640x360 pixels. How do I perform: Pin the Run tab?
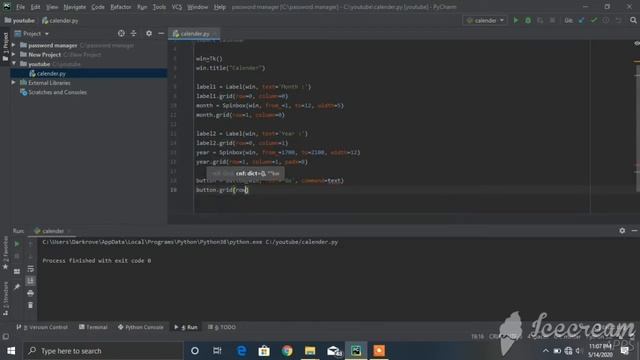tap(17, 287)
